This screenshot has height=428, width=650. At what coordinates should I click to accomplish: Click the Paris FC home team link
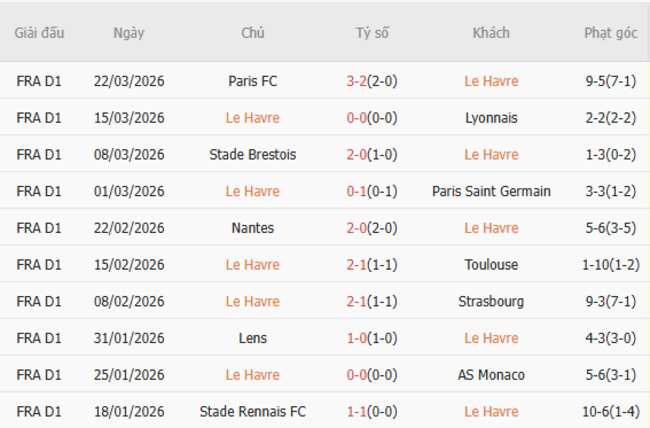(253, 81)
